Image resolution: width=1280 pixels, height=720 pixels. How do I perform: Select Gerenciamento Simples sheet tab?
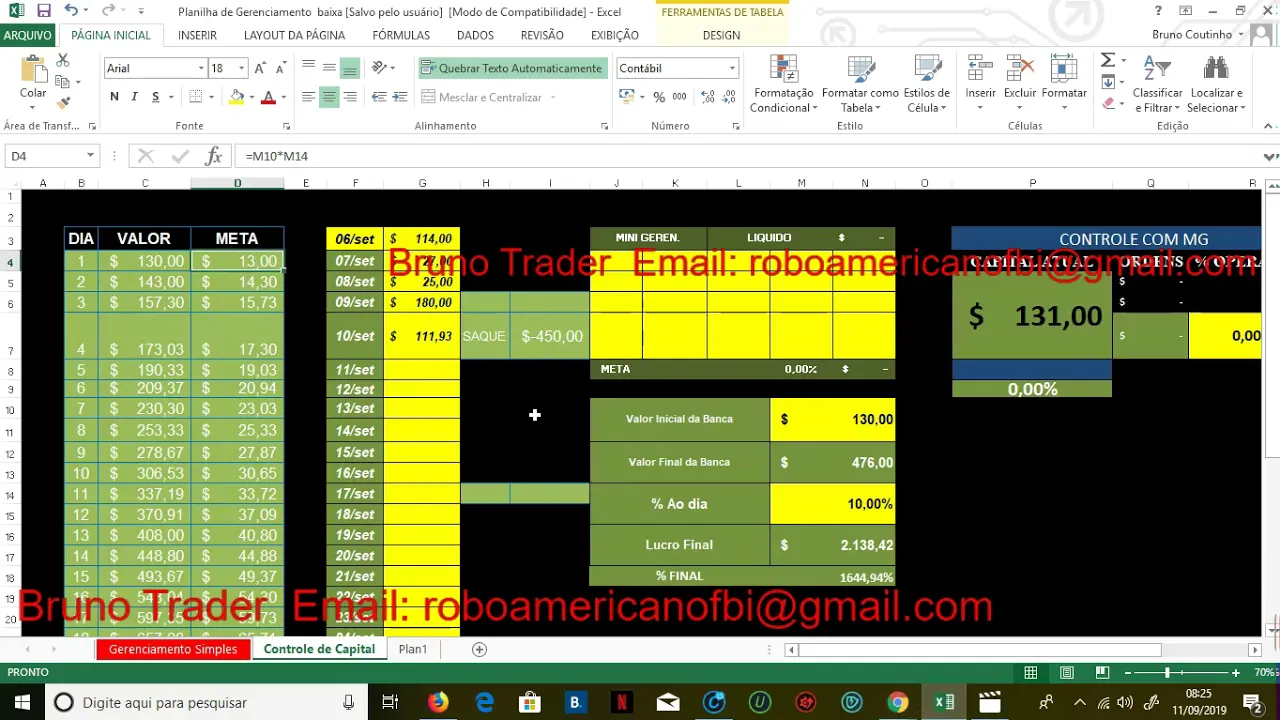click(173, 649)
